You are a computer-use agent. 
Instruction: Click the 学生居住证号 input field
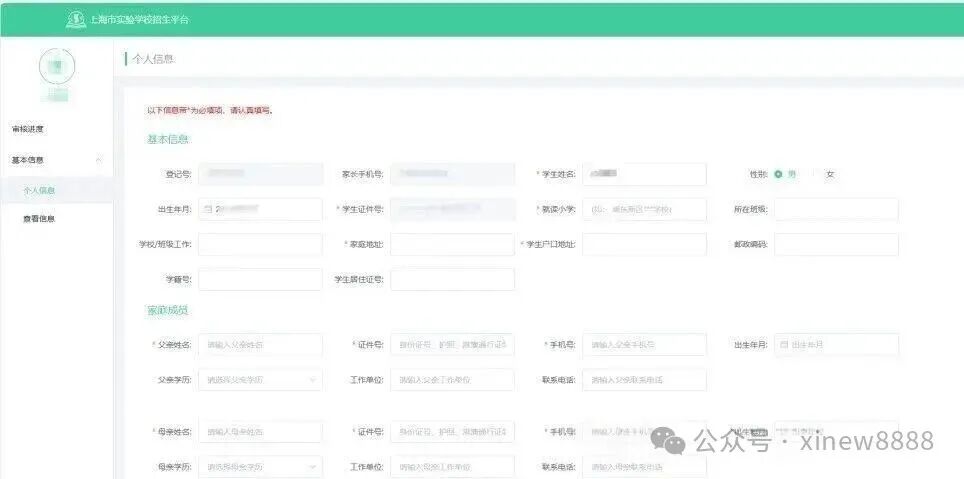tap(452, 280)
